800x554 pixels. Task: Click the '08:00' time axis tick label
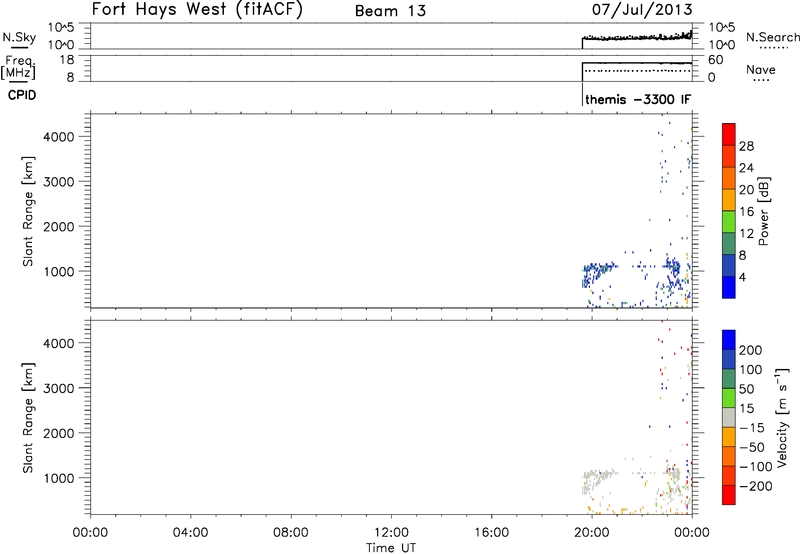pyautogui.click(x=291, y=533)
